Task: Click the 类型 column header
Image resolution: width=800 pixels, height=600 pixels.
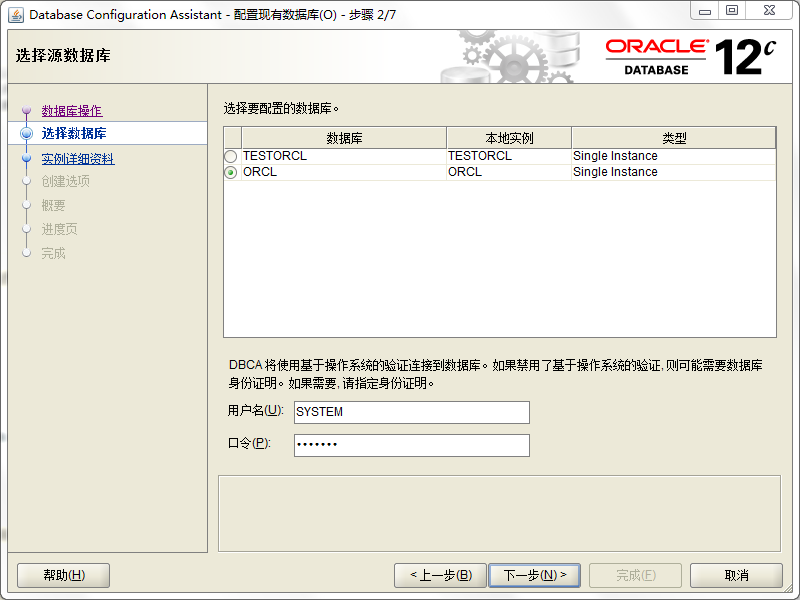Action: pyautogui.click(x=674, y=138)
